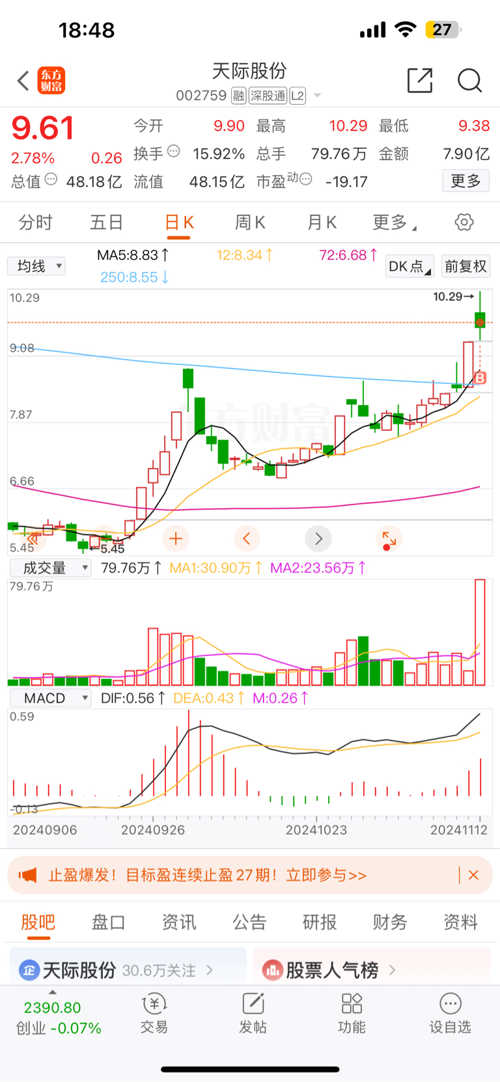Tap 股票人气榜 red icon

tap(272, 970)
